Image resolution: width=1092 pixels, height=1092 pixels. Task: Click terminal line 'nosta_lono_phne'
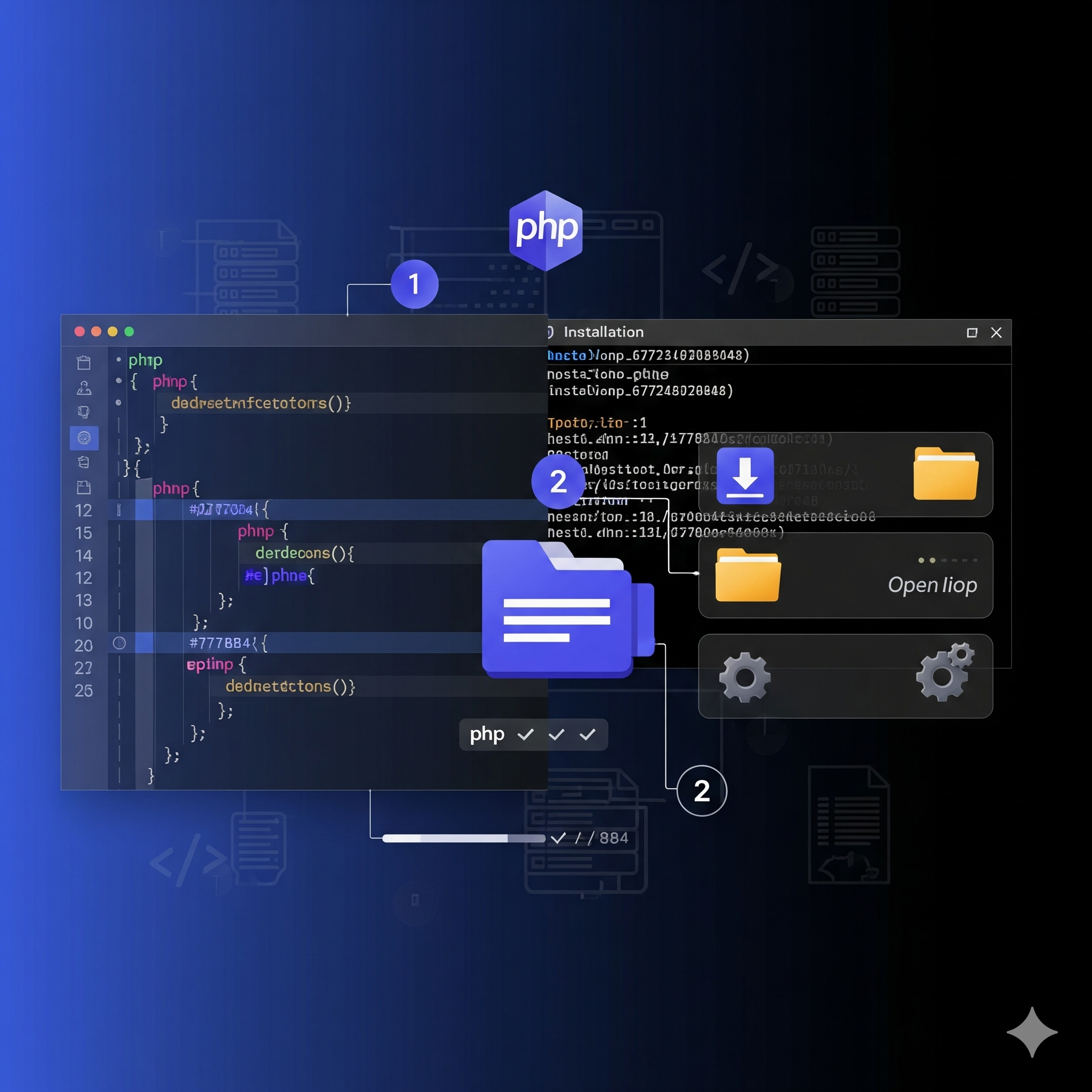point(608,374)
